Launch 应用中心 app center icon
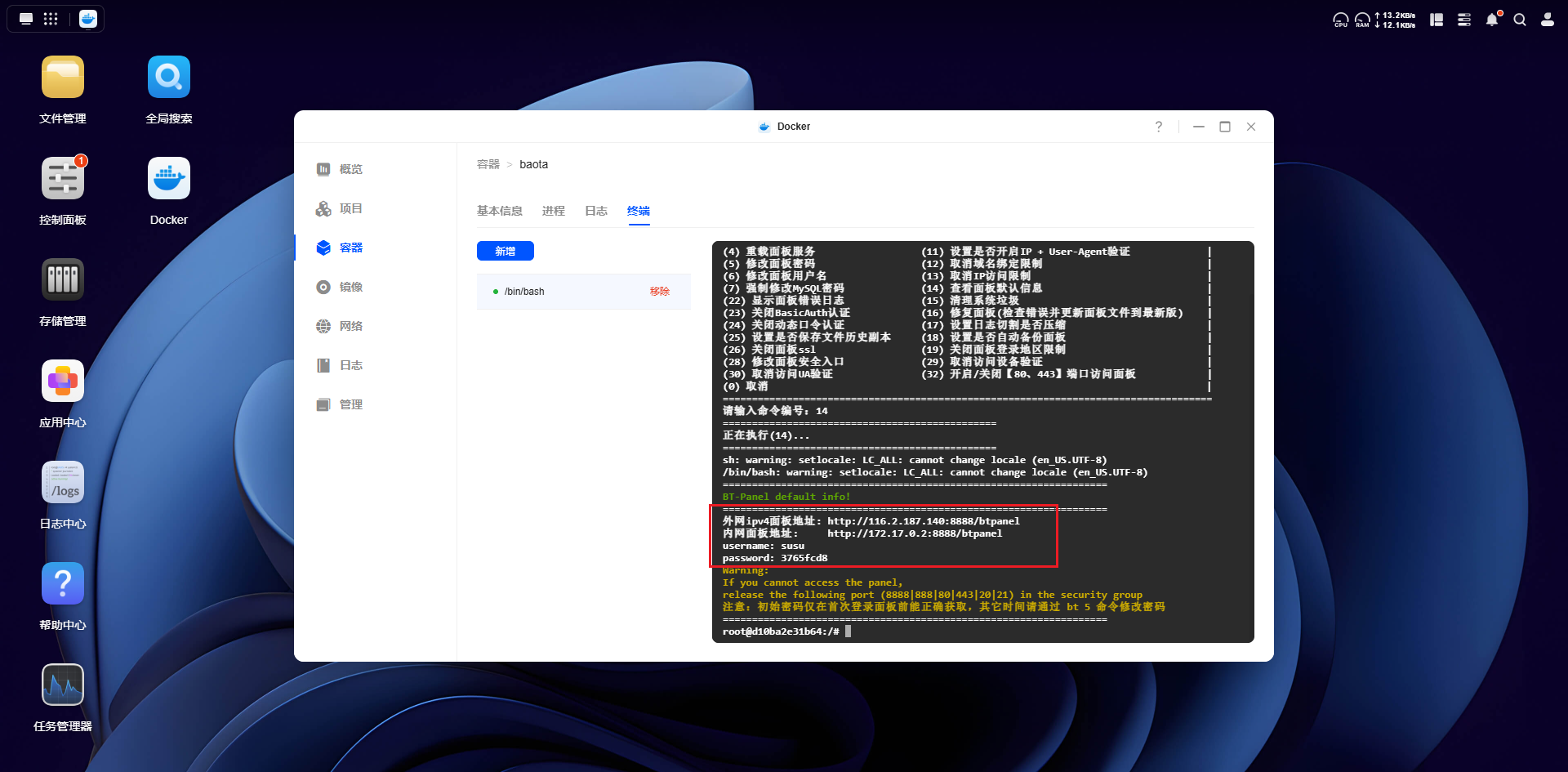The width and height of the screenshot is (1568, 772). (63, 382)
